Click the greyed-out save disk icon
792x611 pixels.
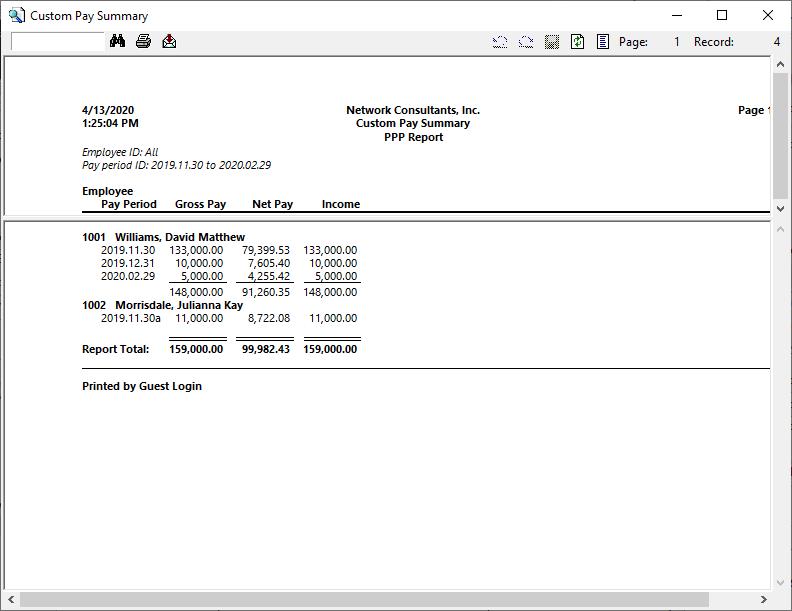click(x=552, y=42)
